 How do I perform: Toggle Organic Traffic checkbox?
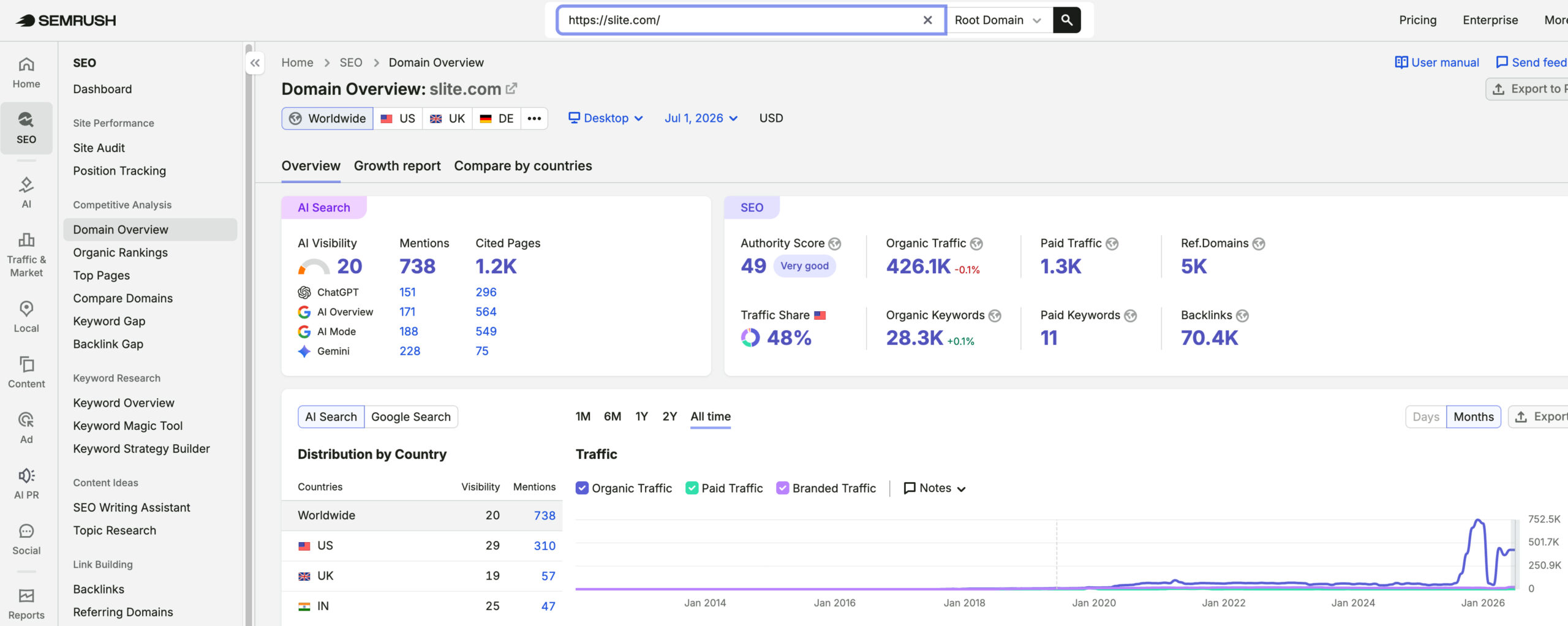tap(582, 488)
